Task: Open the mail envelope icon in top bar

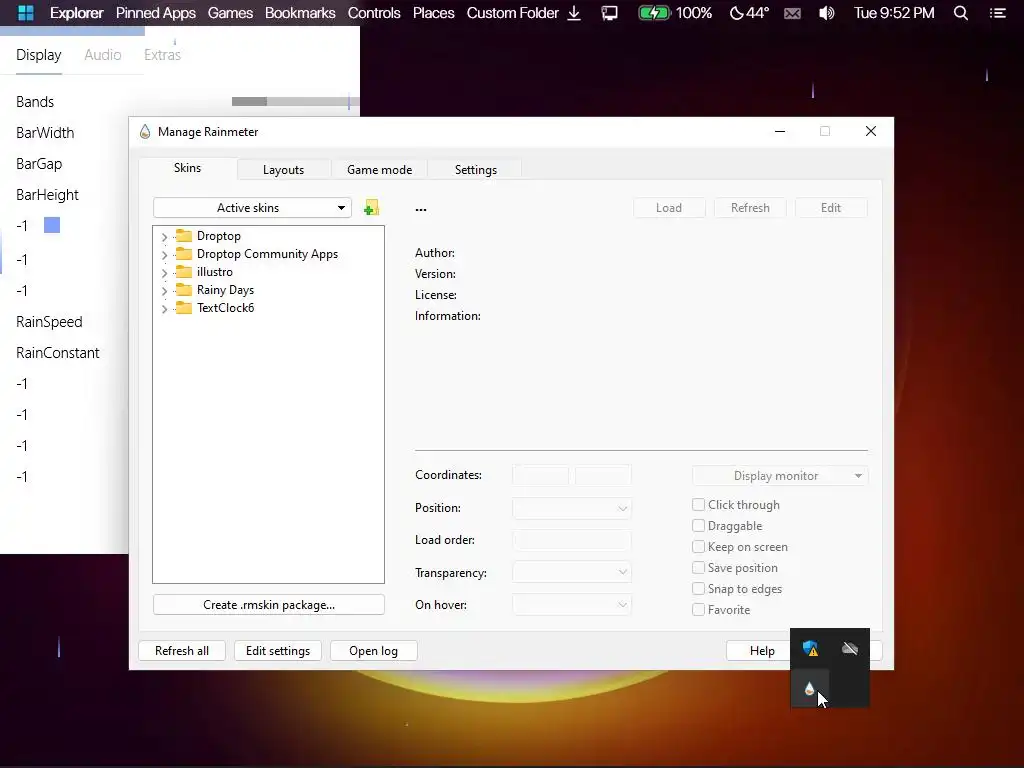Action: (792, 13)
